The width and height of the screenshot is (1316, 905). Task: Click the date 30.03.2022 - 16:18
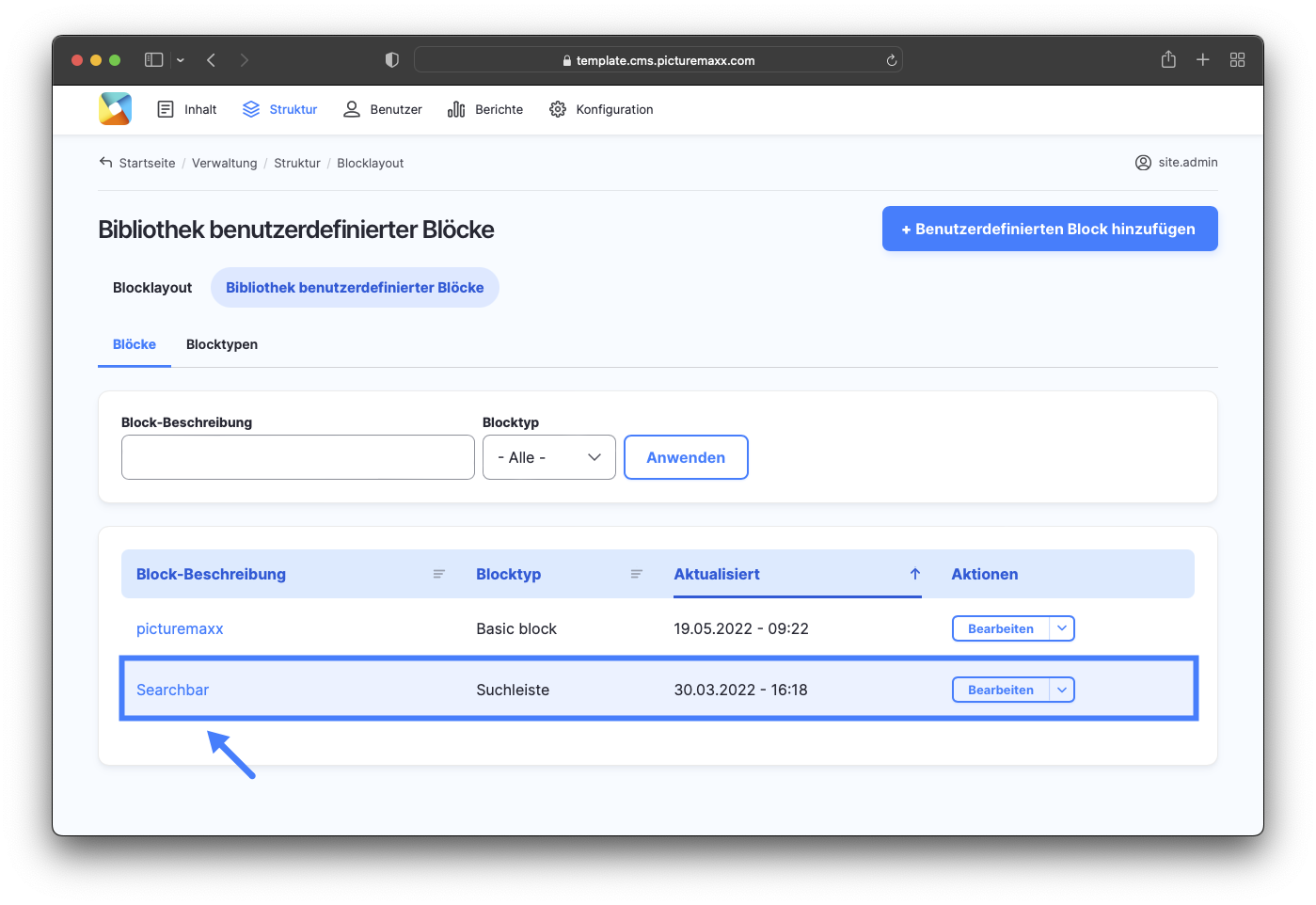741,690
